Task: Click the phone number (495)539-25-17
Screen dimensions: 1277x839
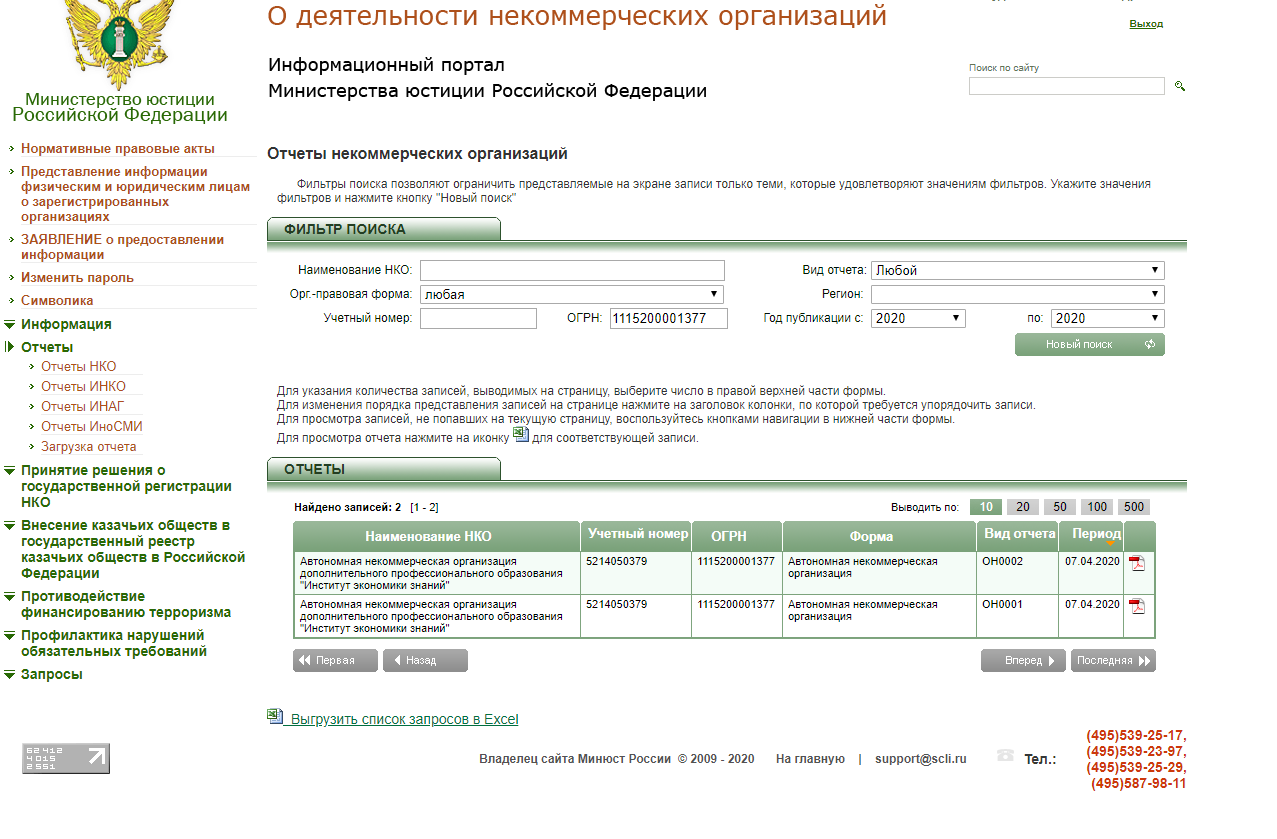Action: pos(1136,735)
